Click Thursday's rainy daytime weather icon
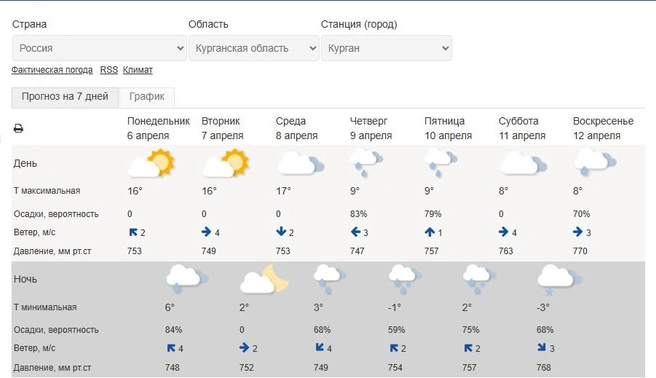 366,163
